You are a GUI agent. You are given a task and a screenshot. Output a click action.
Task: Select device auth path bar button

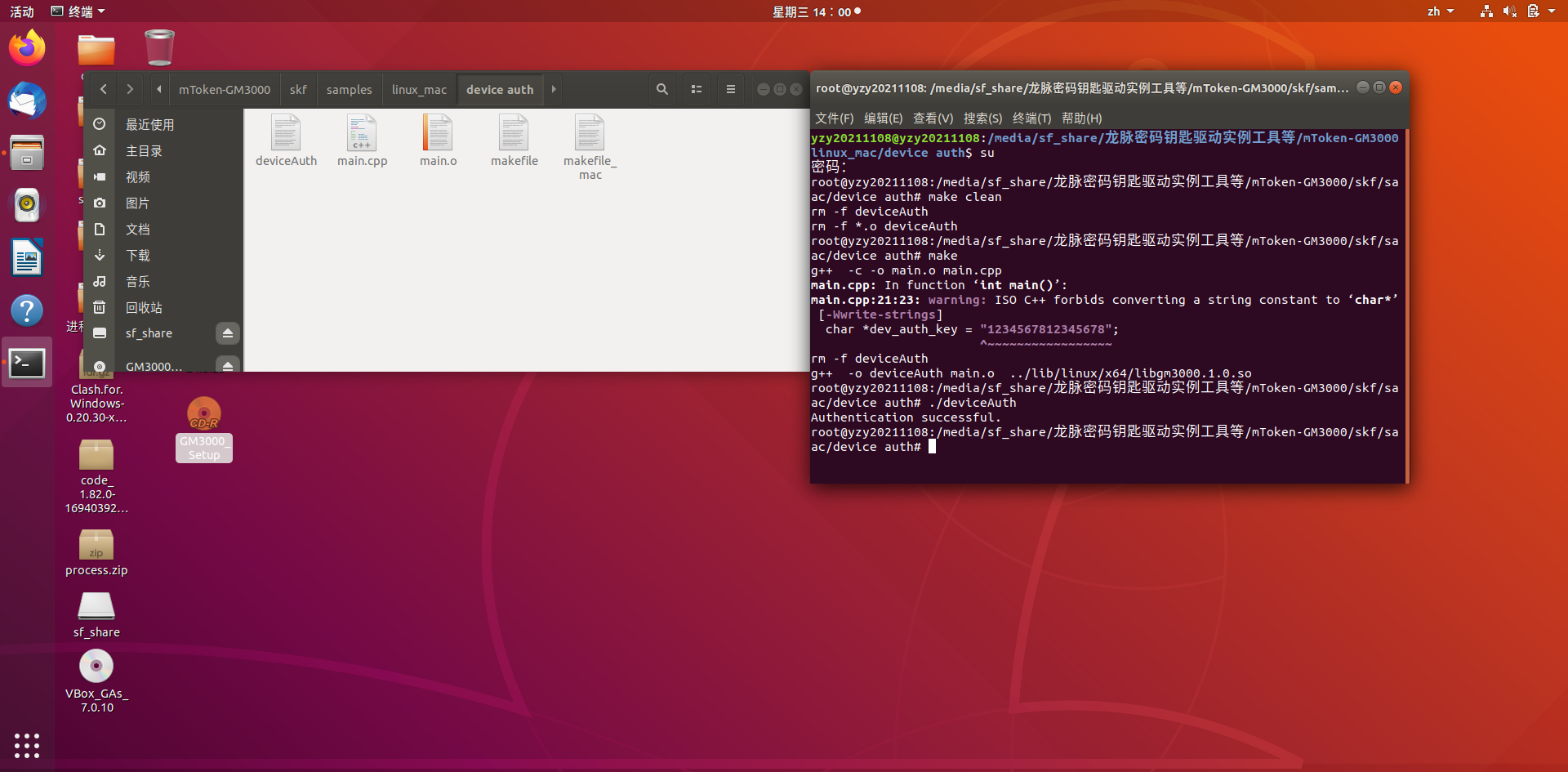pyautogui.click(x=500, y=89)
